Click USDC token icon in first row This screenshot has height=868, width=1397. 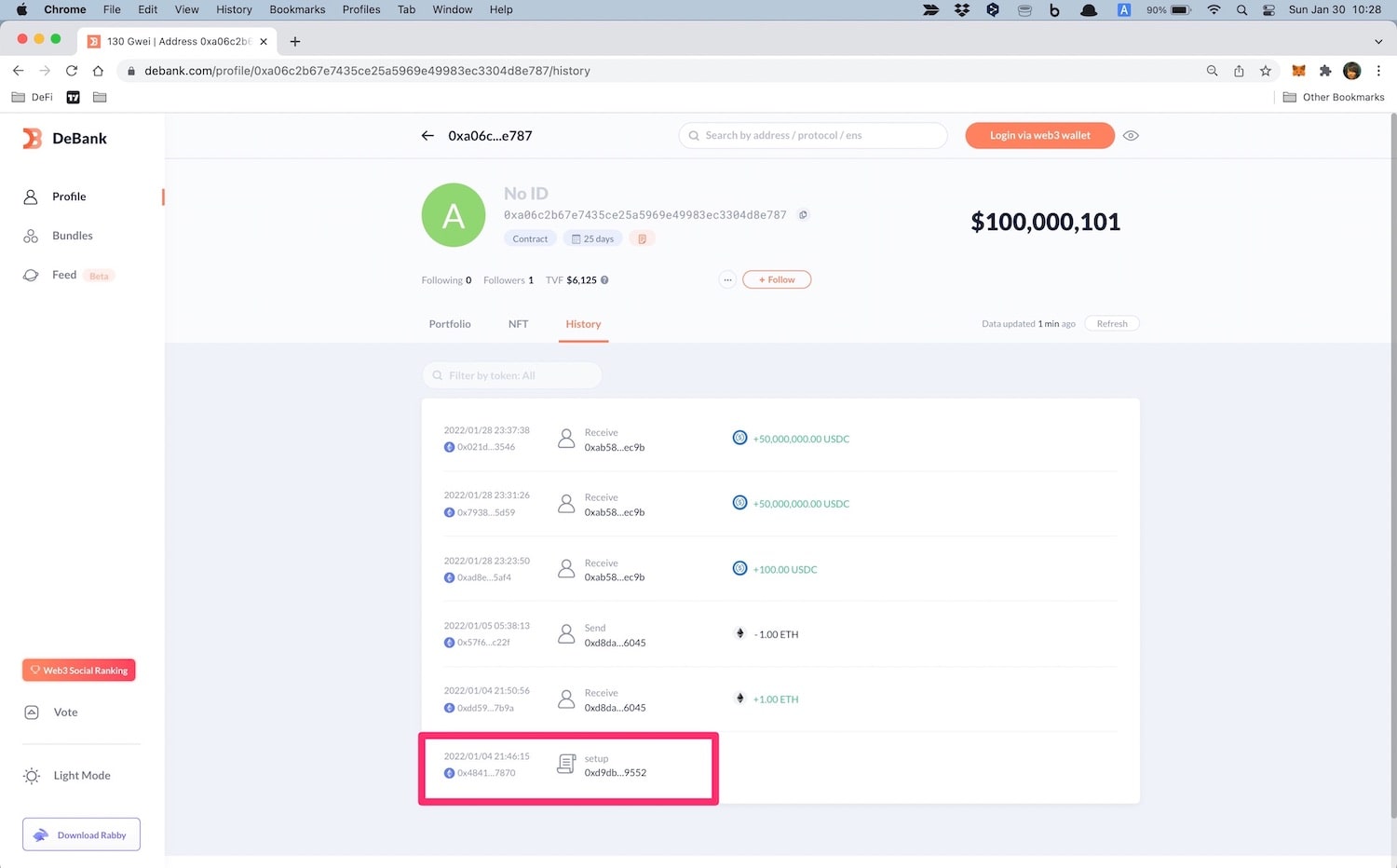[739, 438]
